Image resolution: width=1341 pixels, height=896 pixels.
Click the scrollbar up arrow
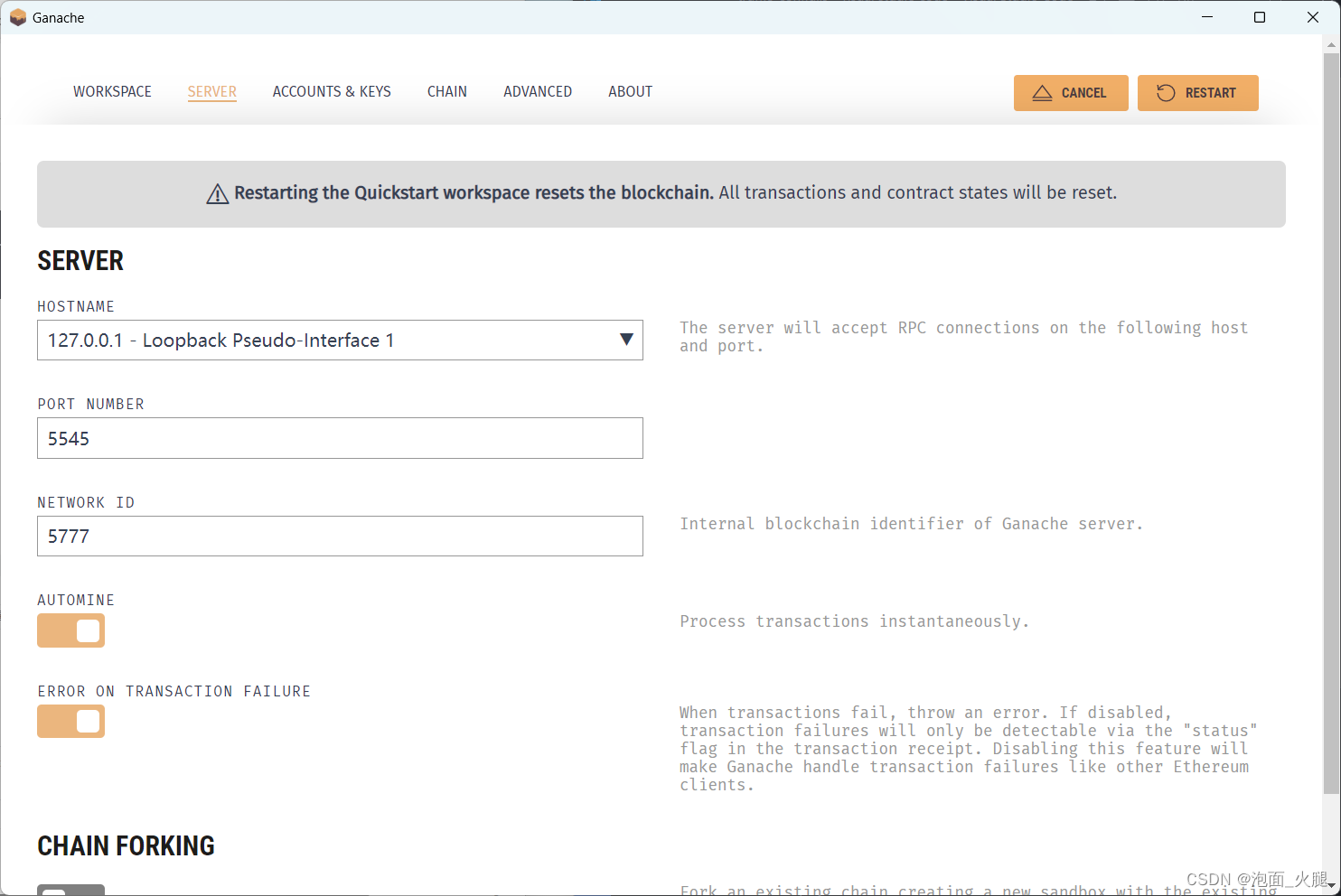pyautogui.click(x=1331, y=43)
